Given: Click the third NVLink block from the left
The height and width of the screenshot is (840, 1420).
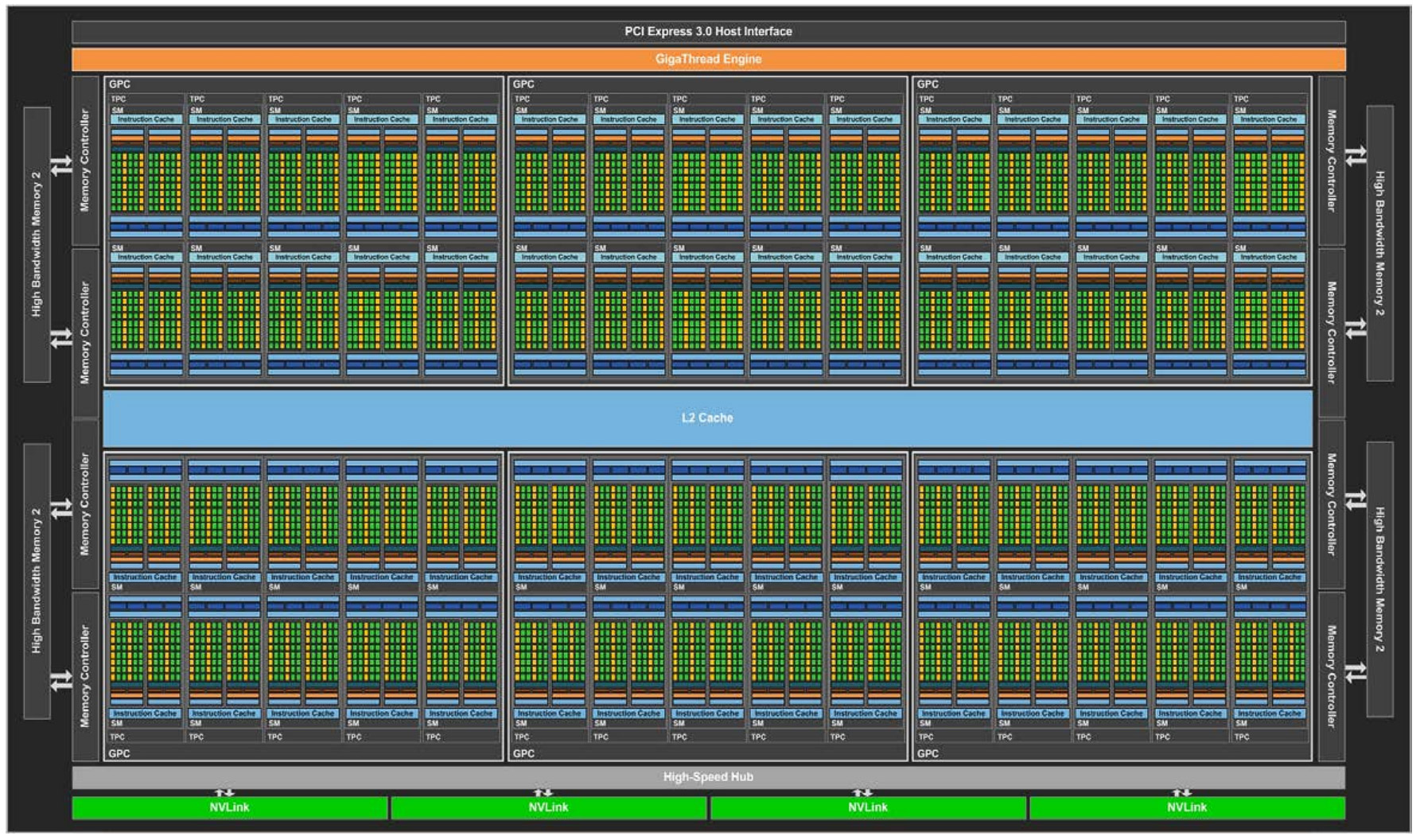Looking at the screenshot, I should 867,807.
